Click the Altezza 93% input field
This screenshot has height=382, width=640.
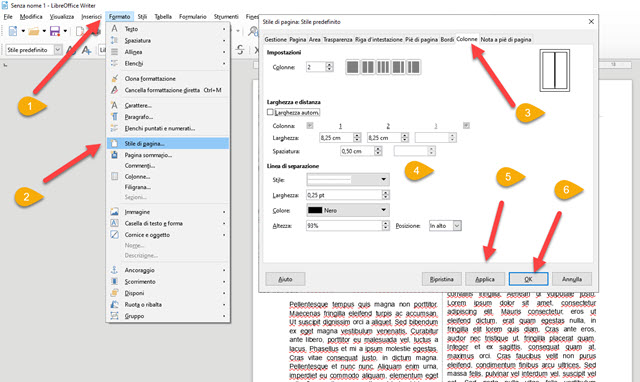344,225
